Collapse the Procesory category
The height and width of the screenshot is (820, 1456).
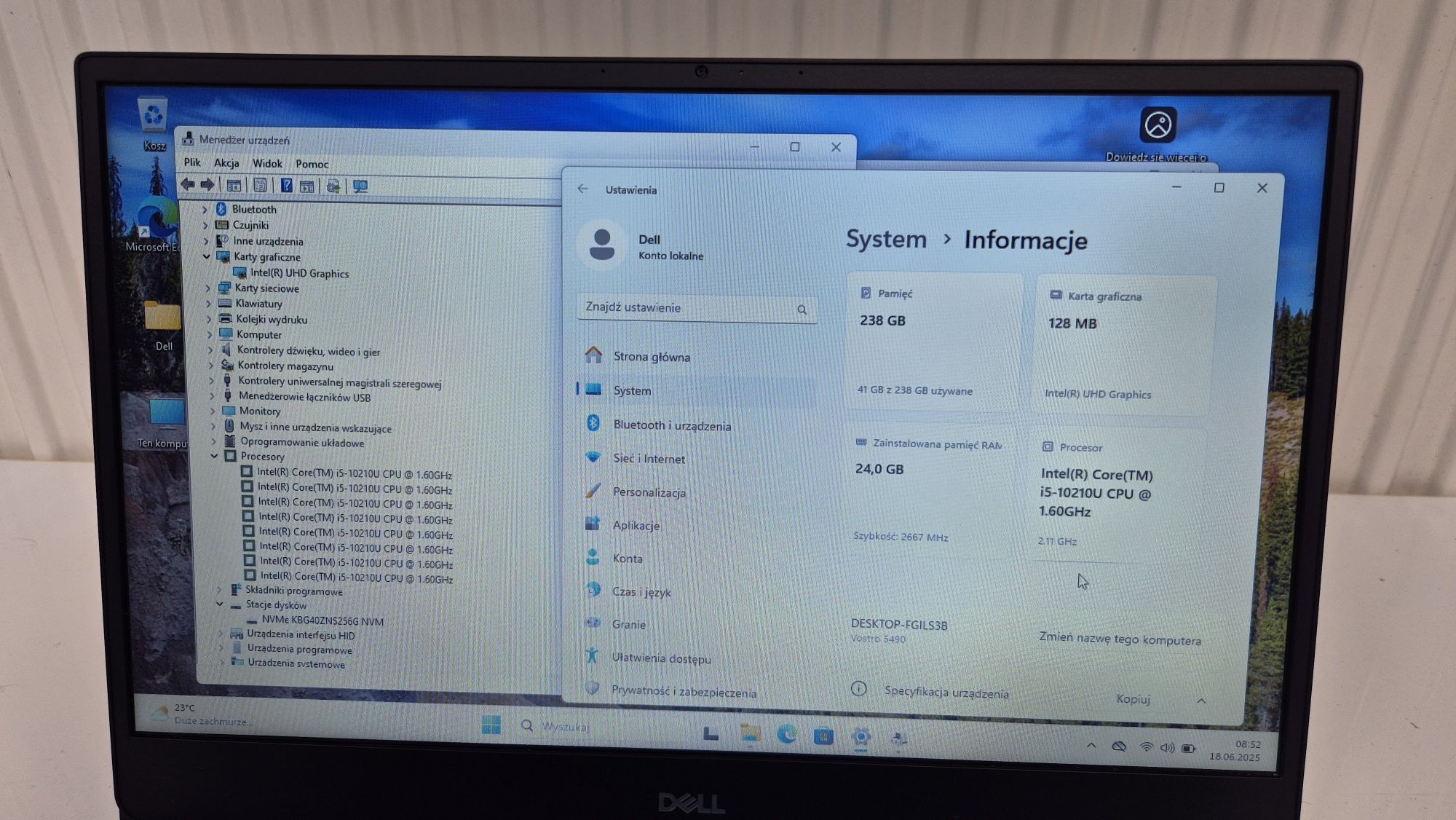click(x=214, y=456)
